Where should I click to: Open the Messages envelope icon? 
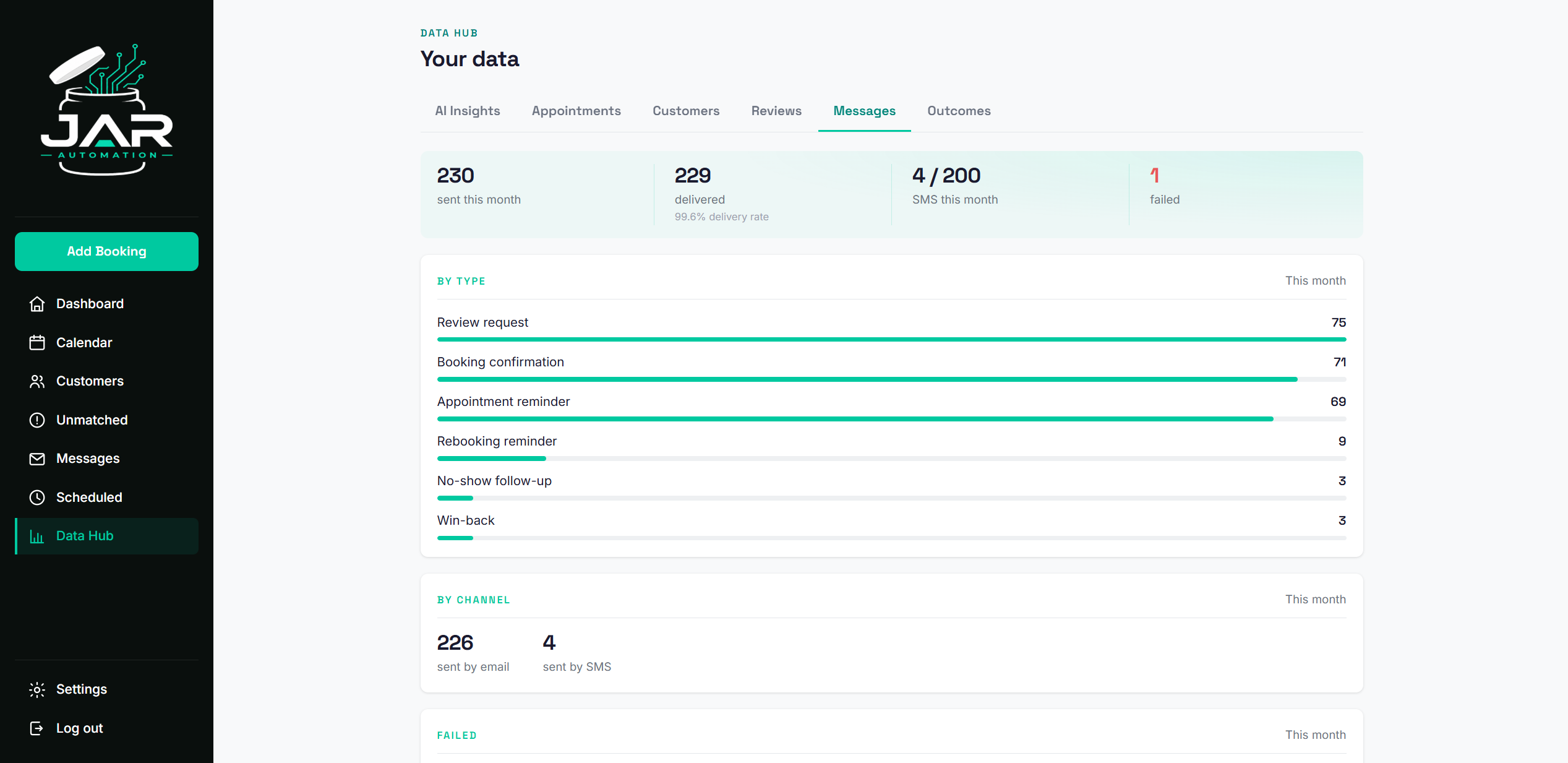coord(37,459)
